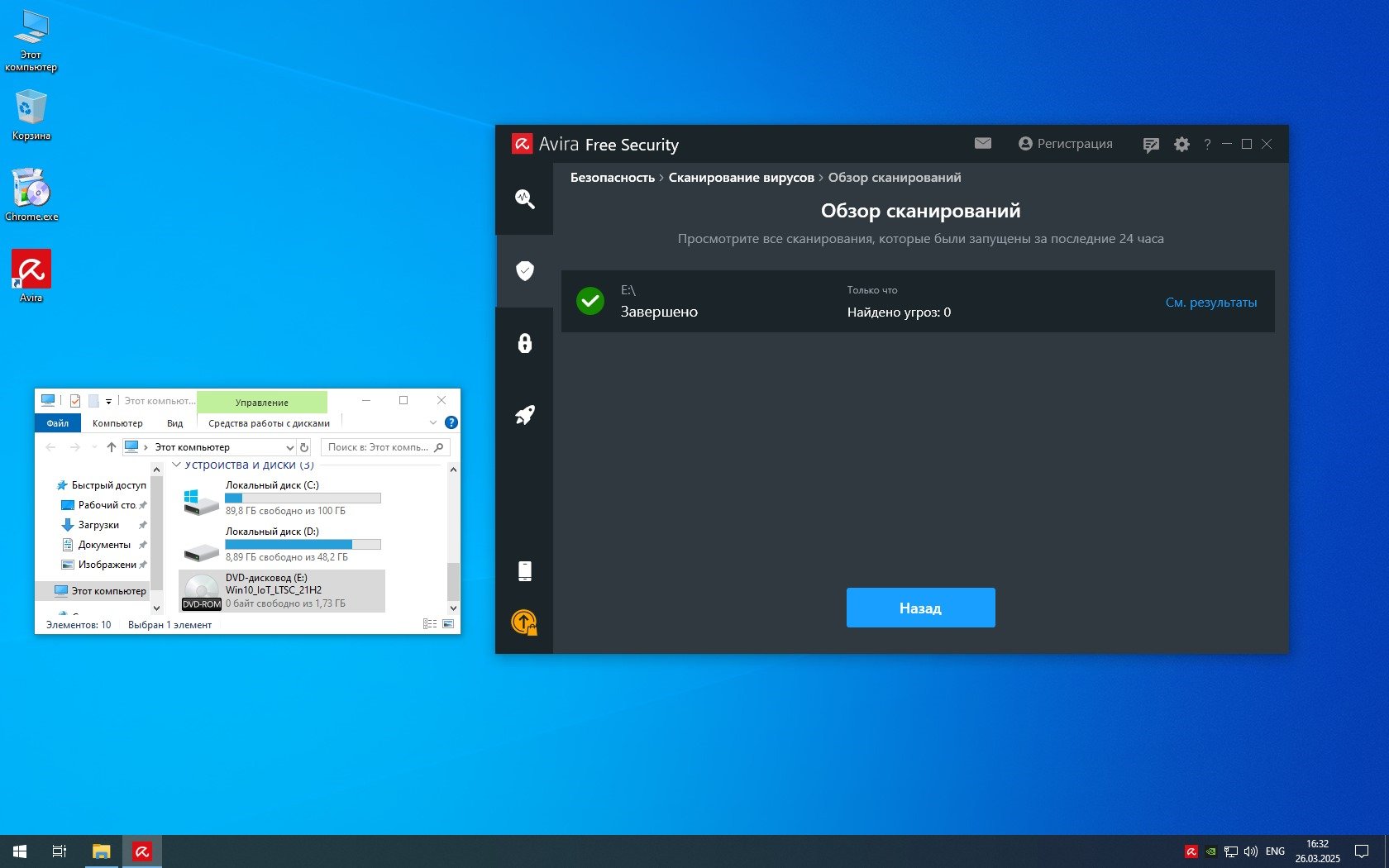1389x868 pixels.
Task: Click the Explorer search input field
Action: click(378, 447)
